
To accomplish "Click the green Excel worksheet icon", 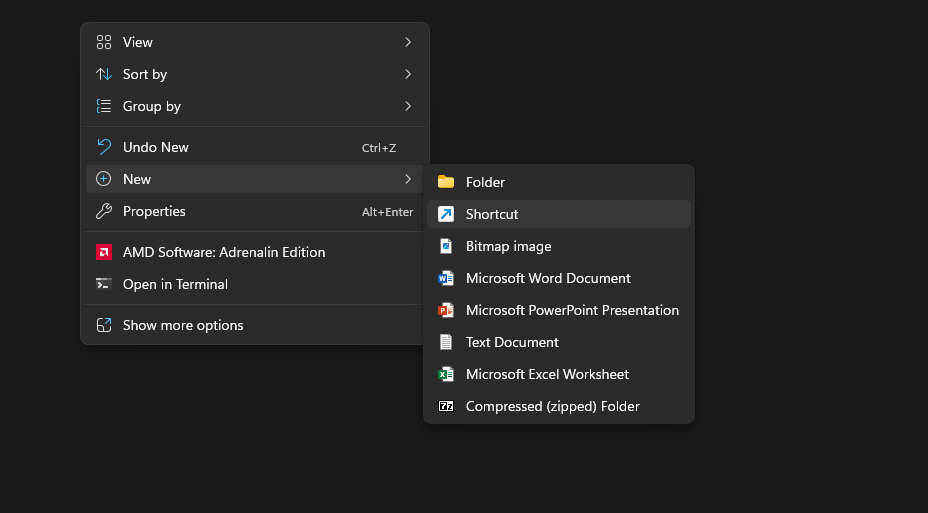I will click(446, 374).
